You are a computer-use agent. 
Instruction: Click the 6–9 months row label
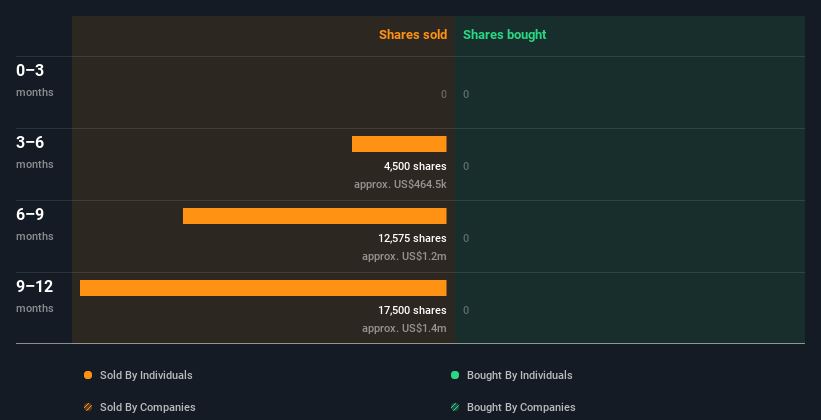pos(35,224)
